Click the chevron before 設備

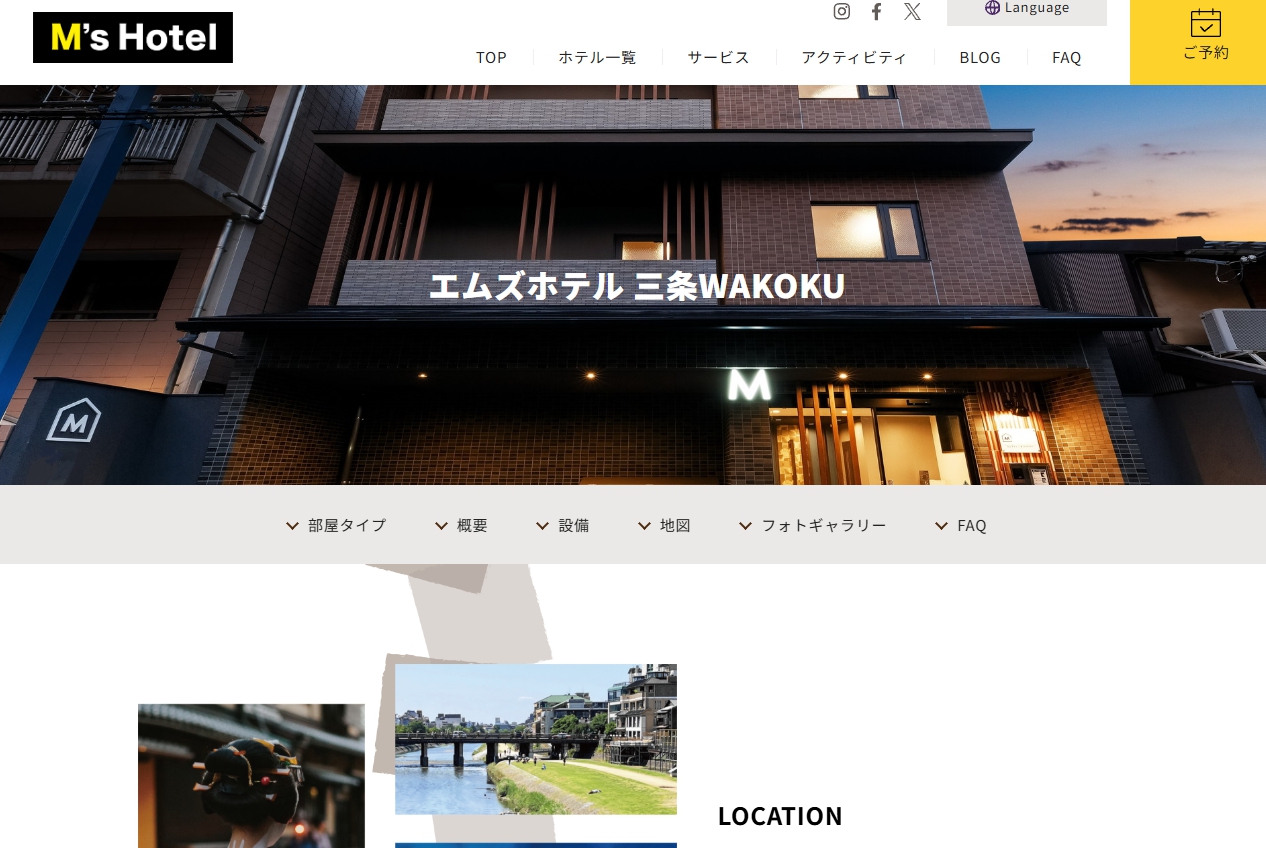[x=542, y=525]
